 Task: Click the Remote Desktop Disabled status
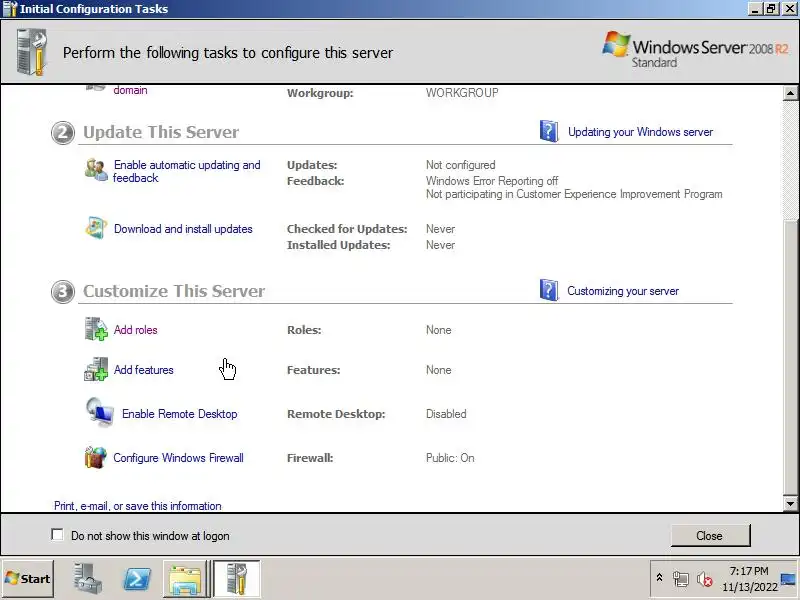click(446, 414)
